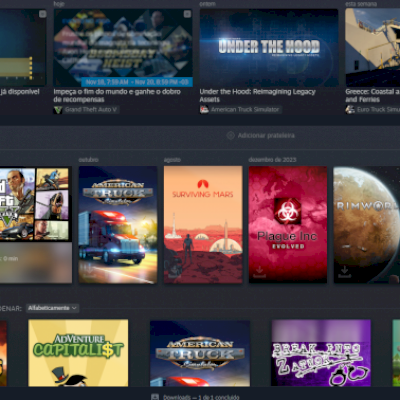The width and height of the screenshot is (400, 400).
Task: Open the Greece ferry news image
Action: tap(373, 48)
